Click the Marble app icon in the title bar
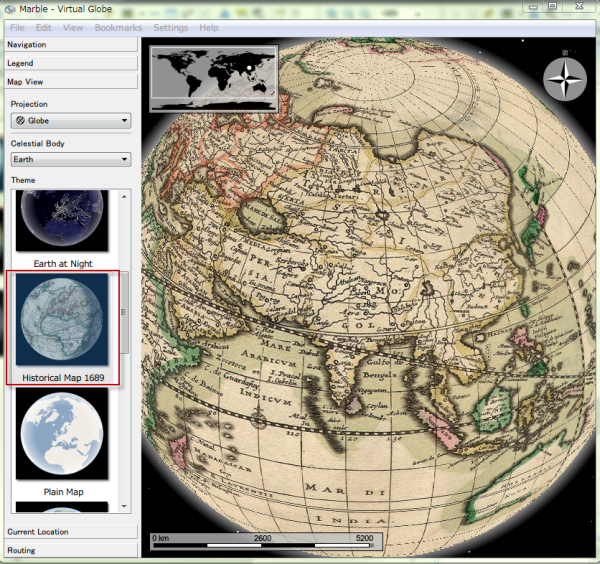 [10, 9]
